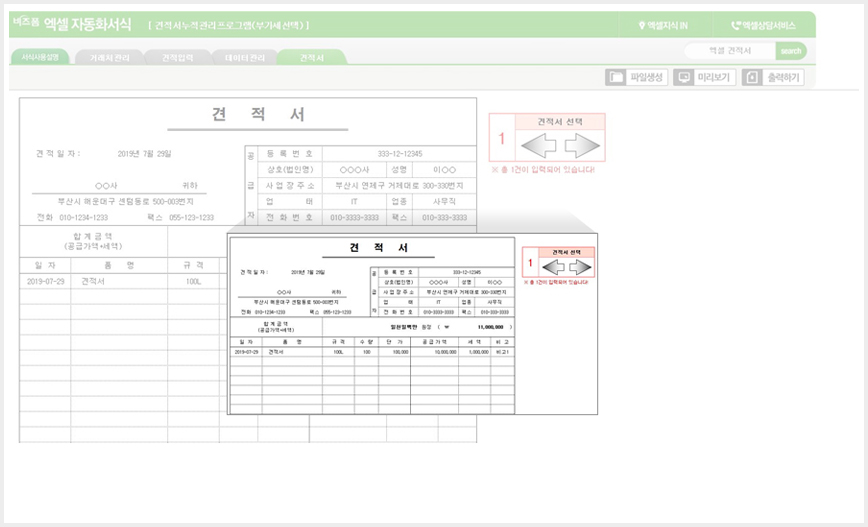Click the green search button

pyautogui.click(x=791, y=51)
